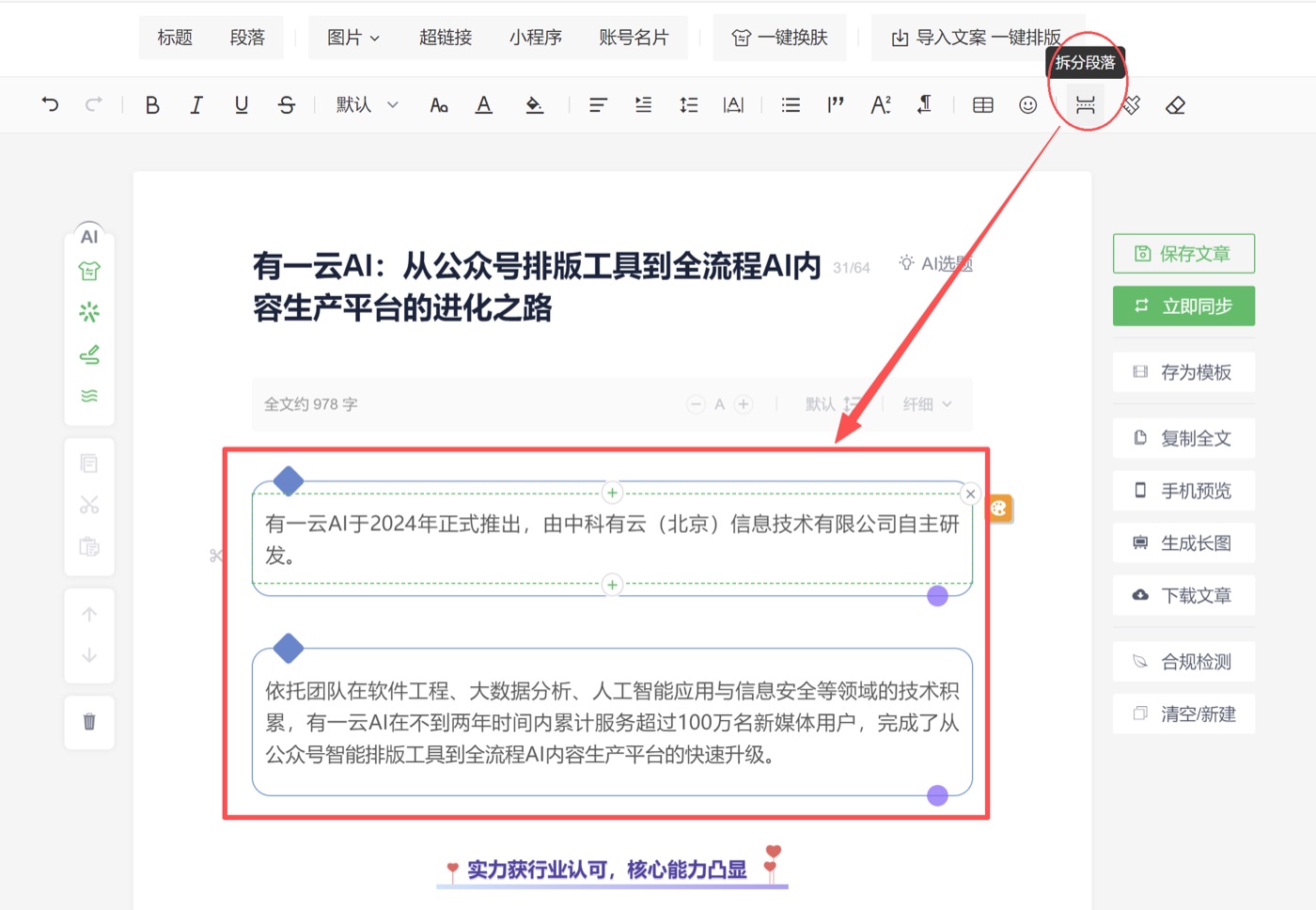
Task: Open the highlight fill color picker
Action: pos(534,105)
